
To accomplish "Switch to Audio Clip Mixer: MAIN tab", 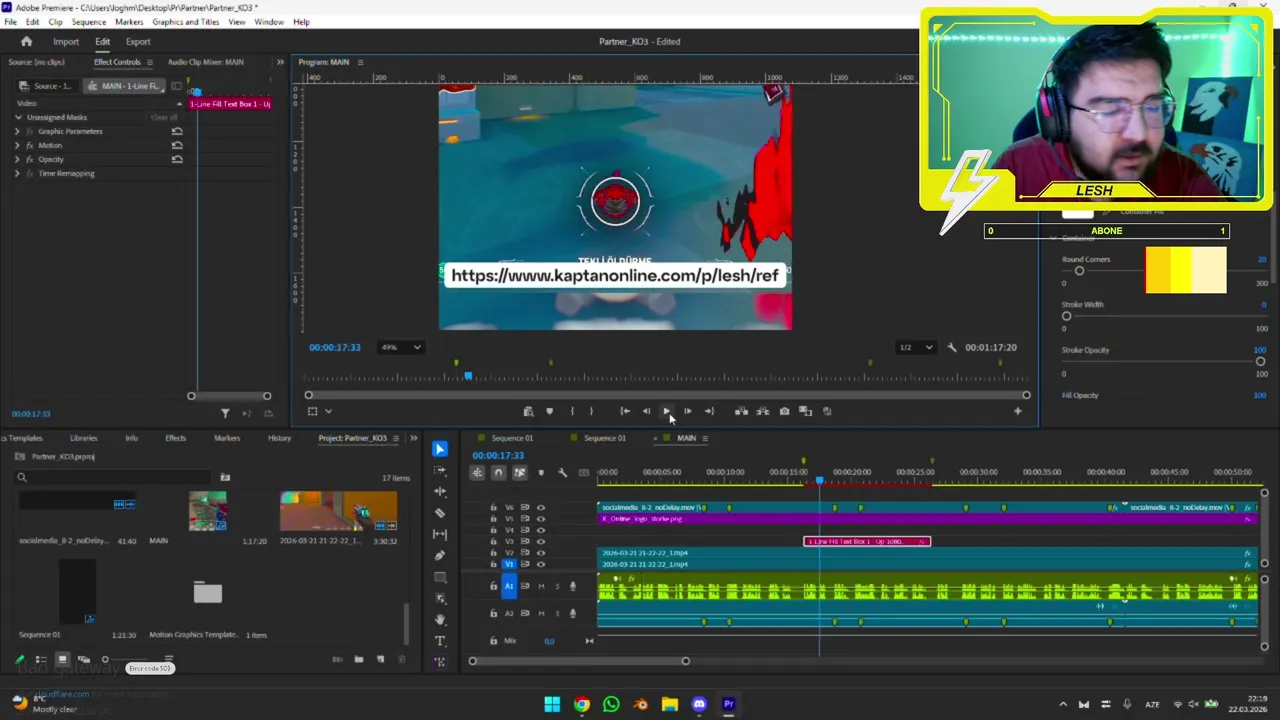I will click(x=205, y=62).
